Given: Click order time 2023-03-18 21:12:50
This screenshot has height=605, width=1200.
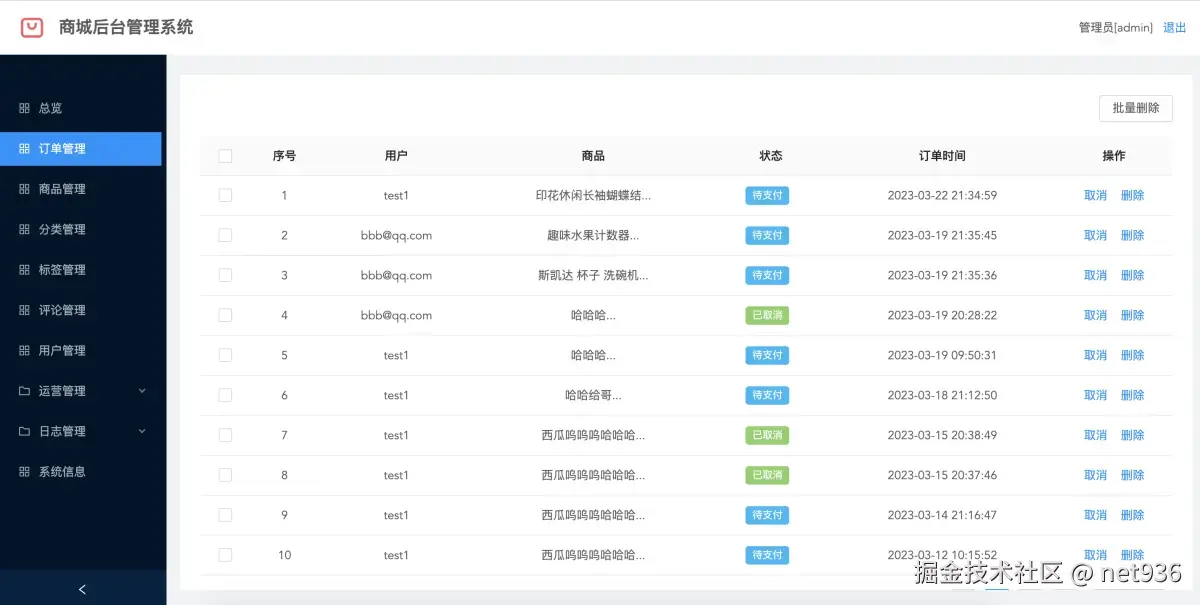Looking at the screenshot, I should click(x=942, y=395).
